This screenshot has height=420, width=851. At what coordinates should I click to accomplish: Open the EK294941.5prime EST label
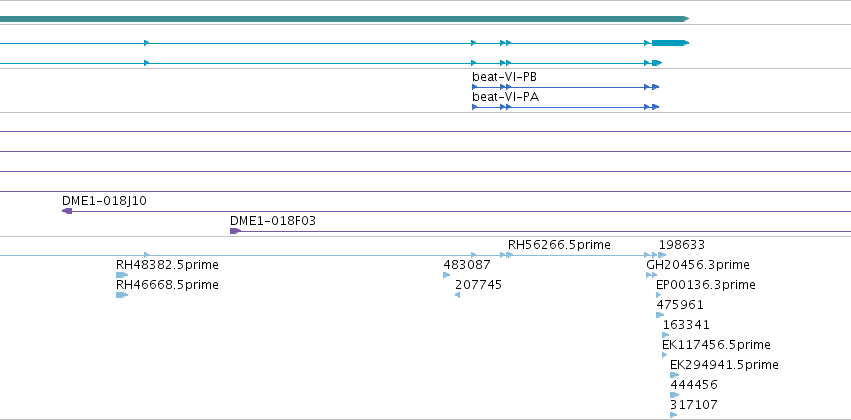(724, 365)
